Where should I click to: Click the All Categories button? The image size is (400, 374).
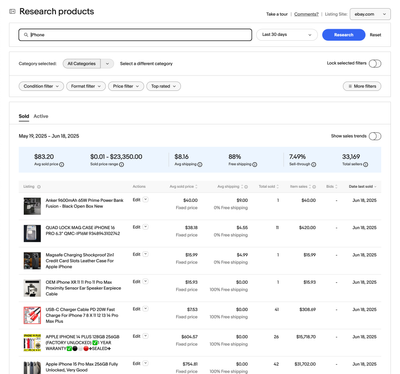[82, 64]
